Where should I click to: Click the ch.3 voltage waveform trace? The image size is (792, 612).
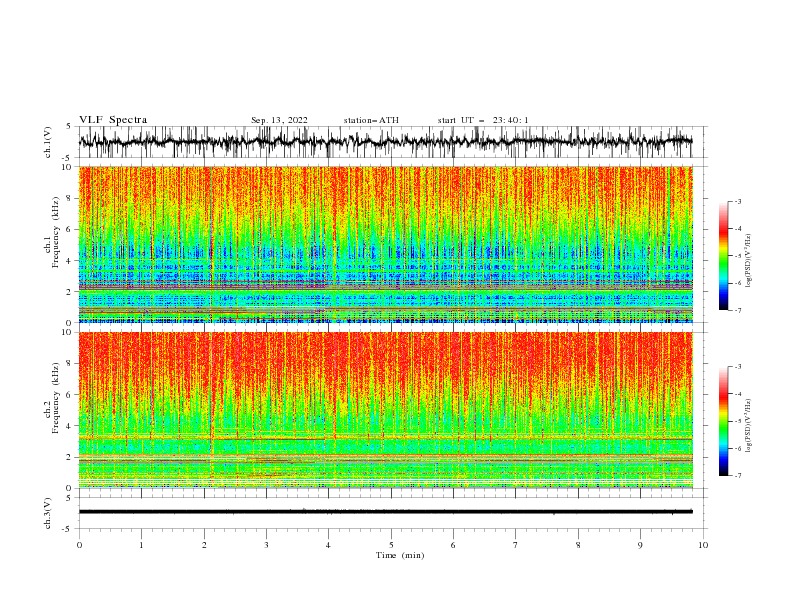(385, 512)
